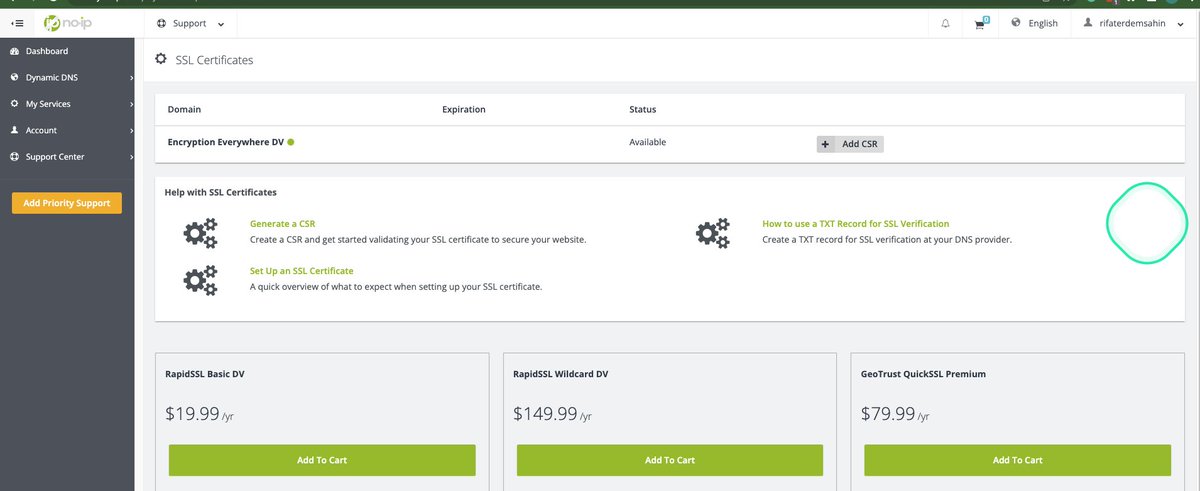This screenshot has height=491, width=1200.
Task: Click the GeoTrust QuickSSL Premium title
Action: (923, 374)
